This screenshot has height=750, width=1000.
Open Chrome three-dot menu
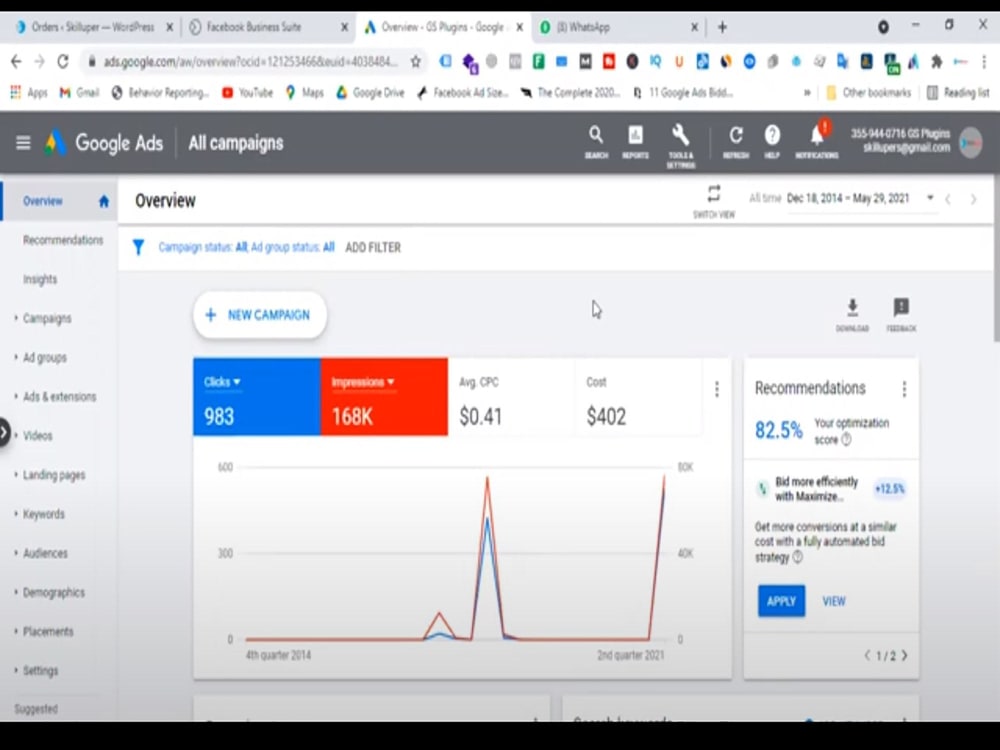tap(984, 62)
